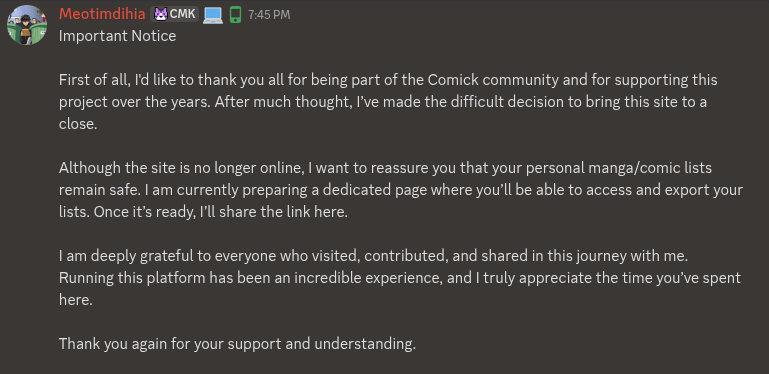Click the 7:45 PM message timestamp
Image resolution: width=769 pixels, height=374 pixels.
[269, 15]
